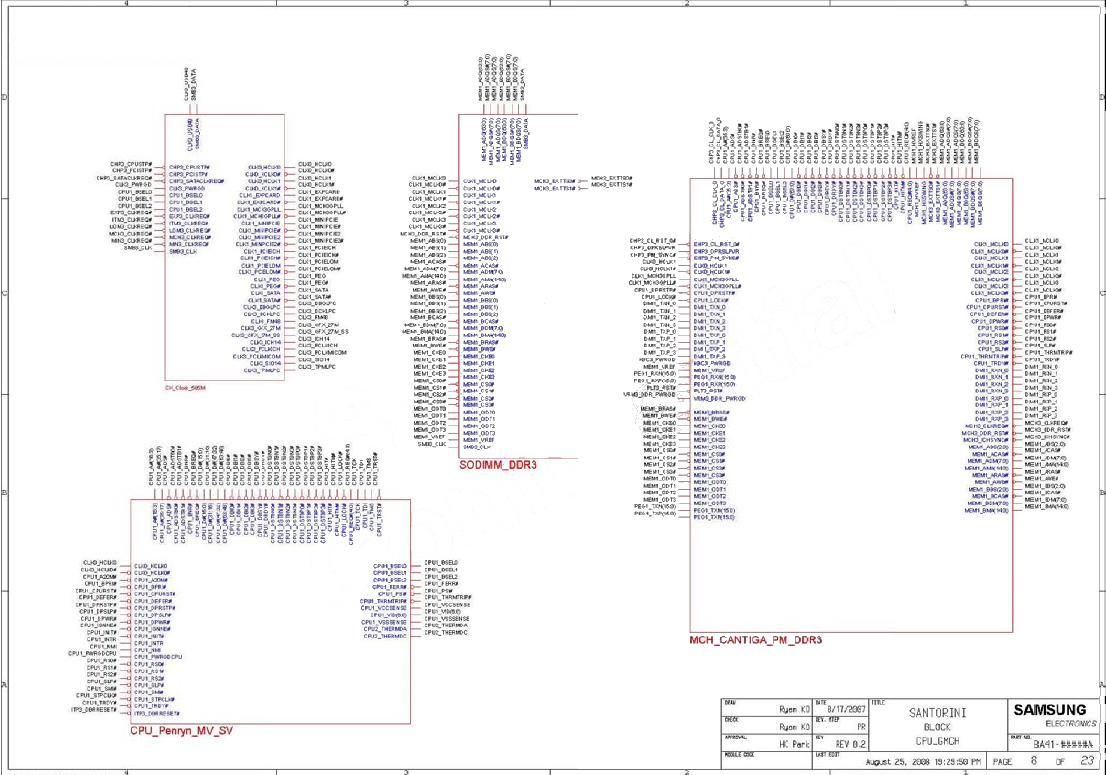Select the BLOCK line in title field
This screenshot has height=775, width=1106.
pyautogui.click(x=937, y=727)
